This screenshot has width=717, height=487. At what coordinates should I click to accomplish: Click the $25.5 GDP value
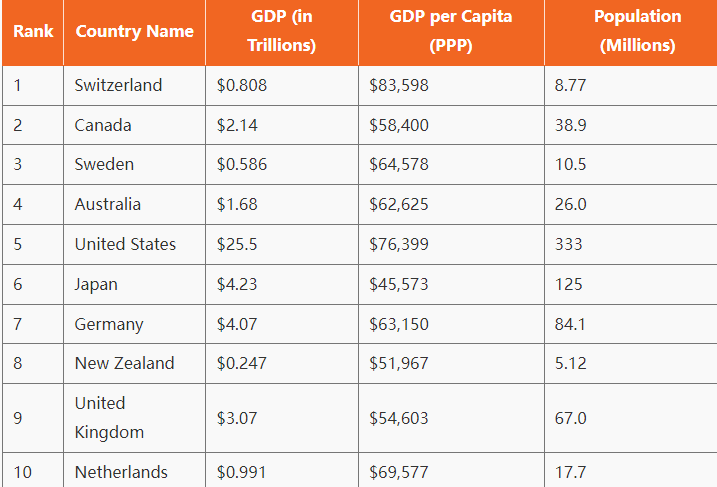237,244
